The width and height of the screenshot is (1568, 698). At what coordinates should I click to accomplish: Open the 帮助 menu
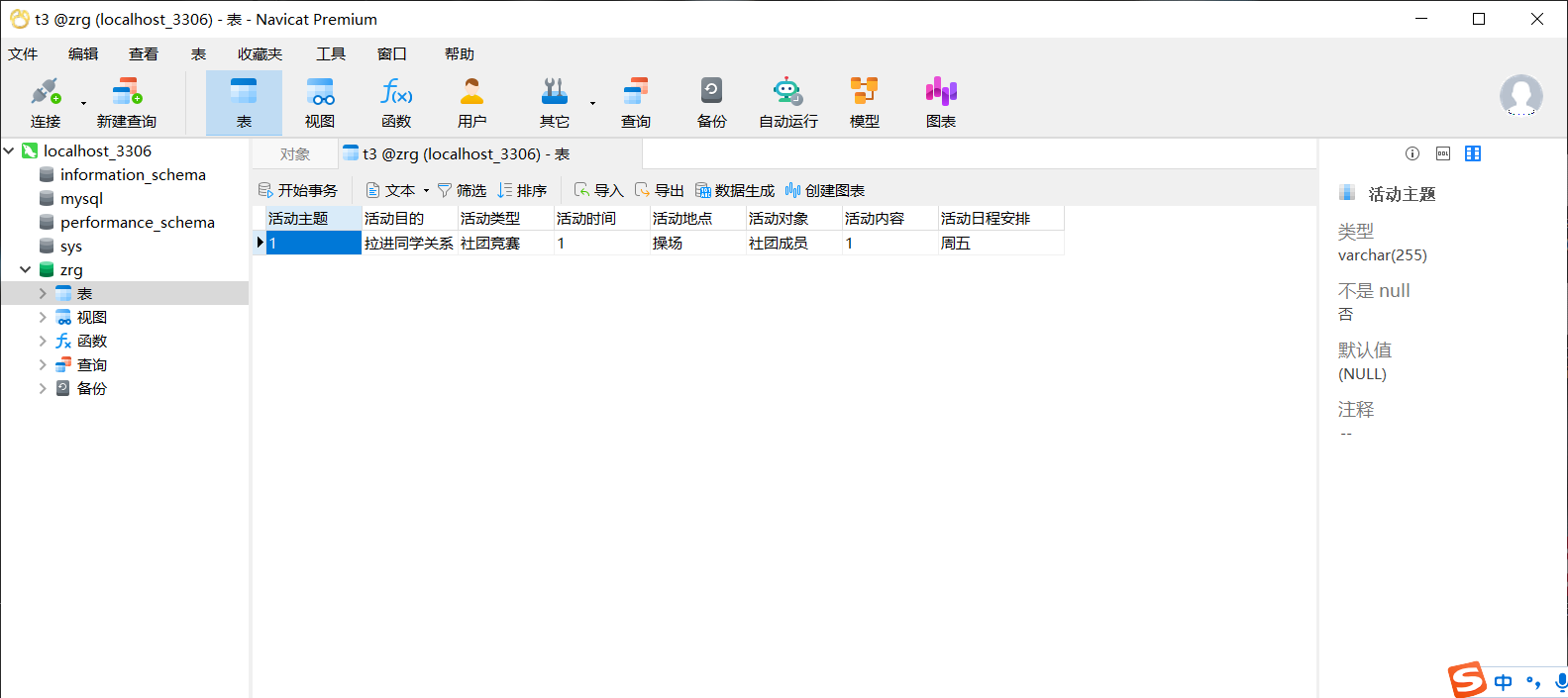coord(460,53)
